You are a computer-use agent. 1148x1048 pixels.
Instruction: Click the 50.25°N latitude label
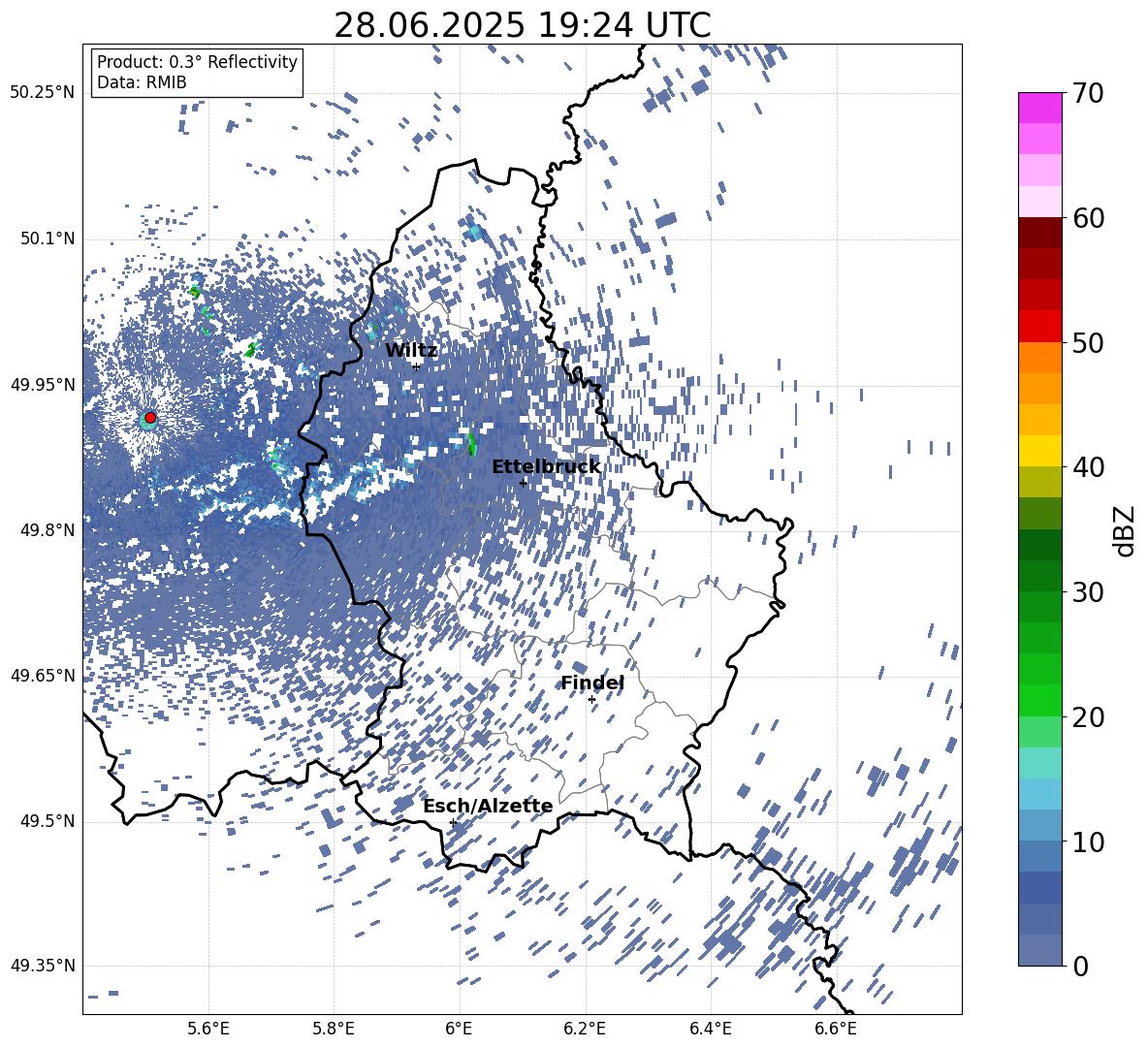[43, 93]
